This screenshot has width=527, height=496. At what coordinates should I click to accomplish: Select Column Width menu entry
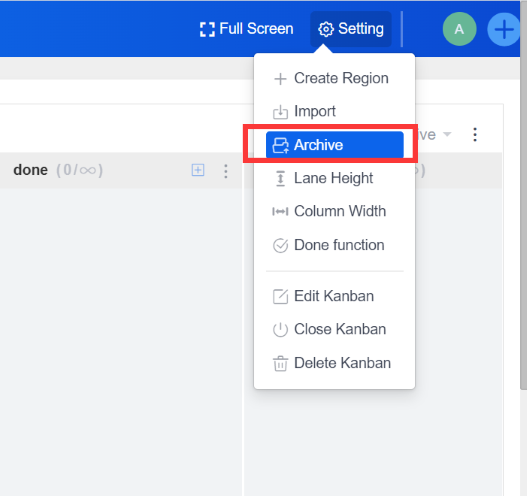pyautogui.click(x=334, y=211)
